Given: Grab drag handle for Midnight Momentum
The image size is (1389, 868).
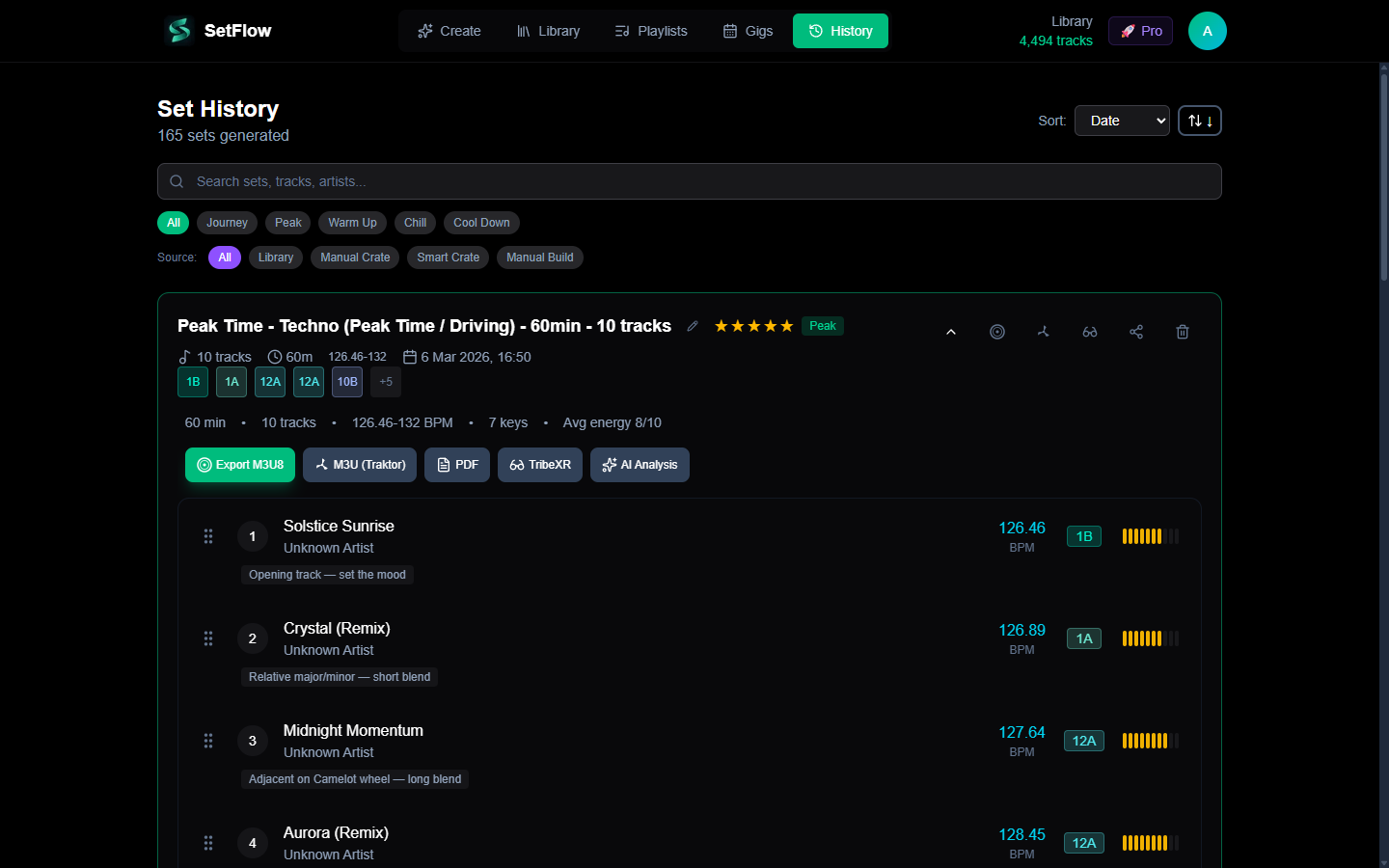Looking at the screenshot, I should [208, 741].
